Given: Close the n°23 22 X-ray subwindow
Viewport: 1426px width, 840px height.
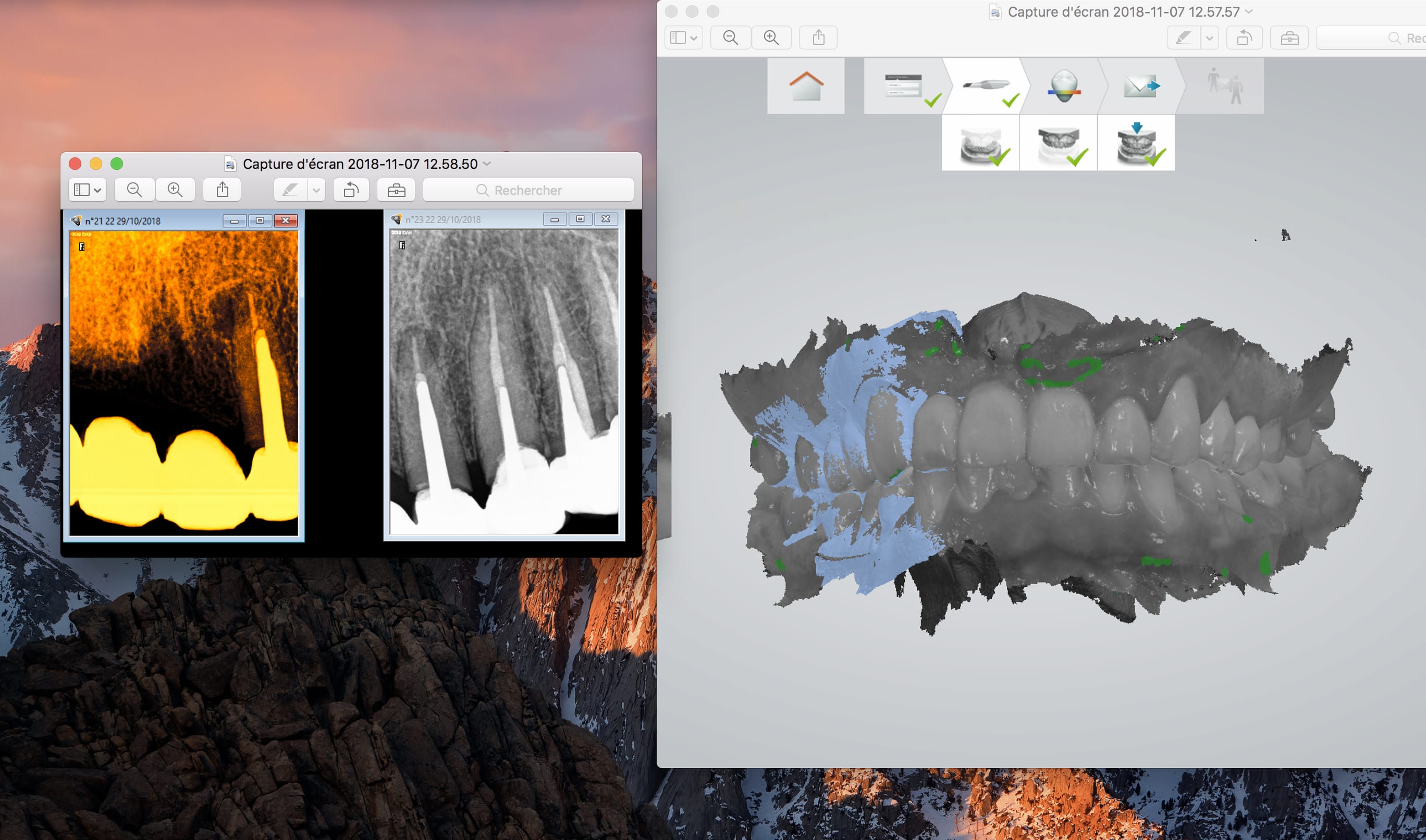Looking at the screenshot, I should click(606, 219).
